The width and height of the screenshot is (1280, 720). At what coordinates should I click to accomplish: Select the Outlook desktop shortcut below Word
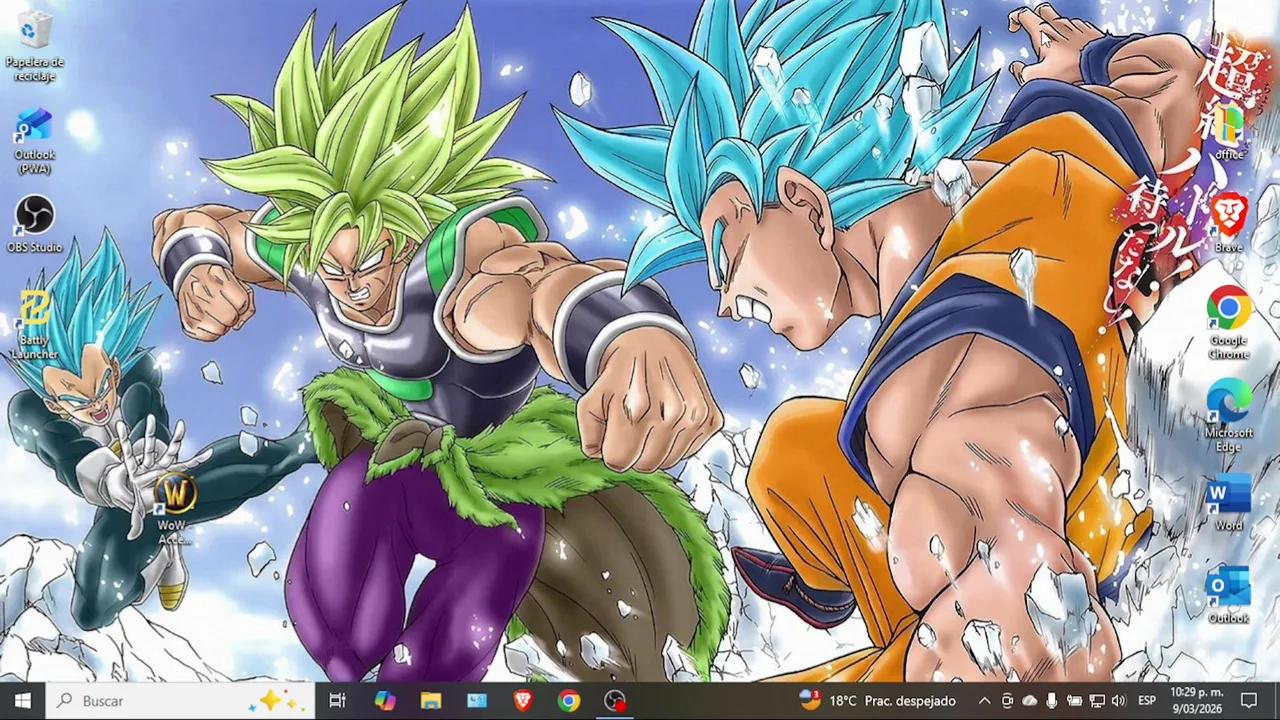click(1229, 594)
